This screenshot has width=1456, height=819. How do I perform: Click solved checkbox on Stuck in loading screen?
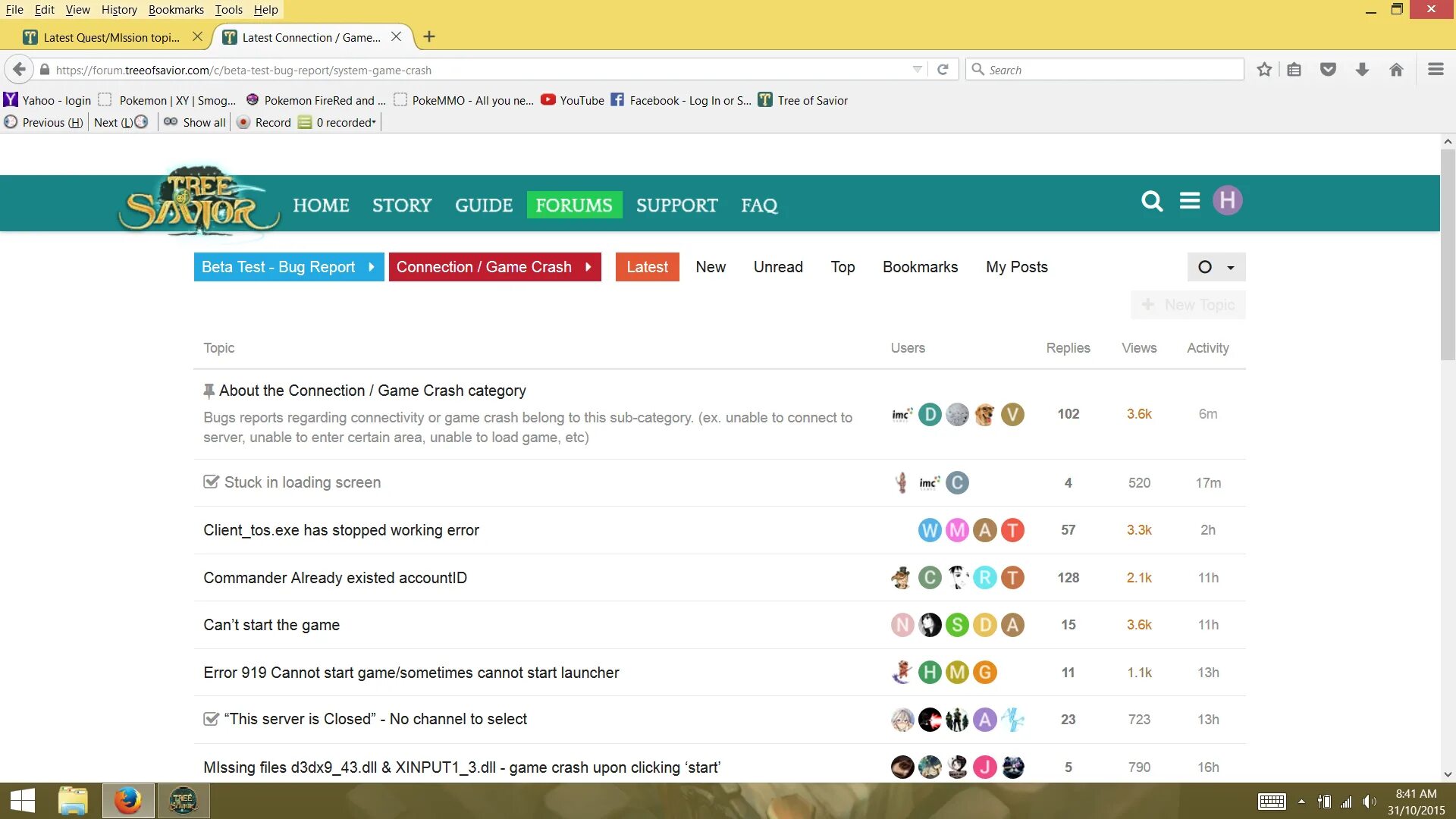211,482
